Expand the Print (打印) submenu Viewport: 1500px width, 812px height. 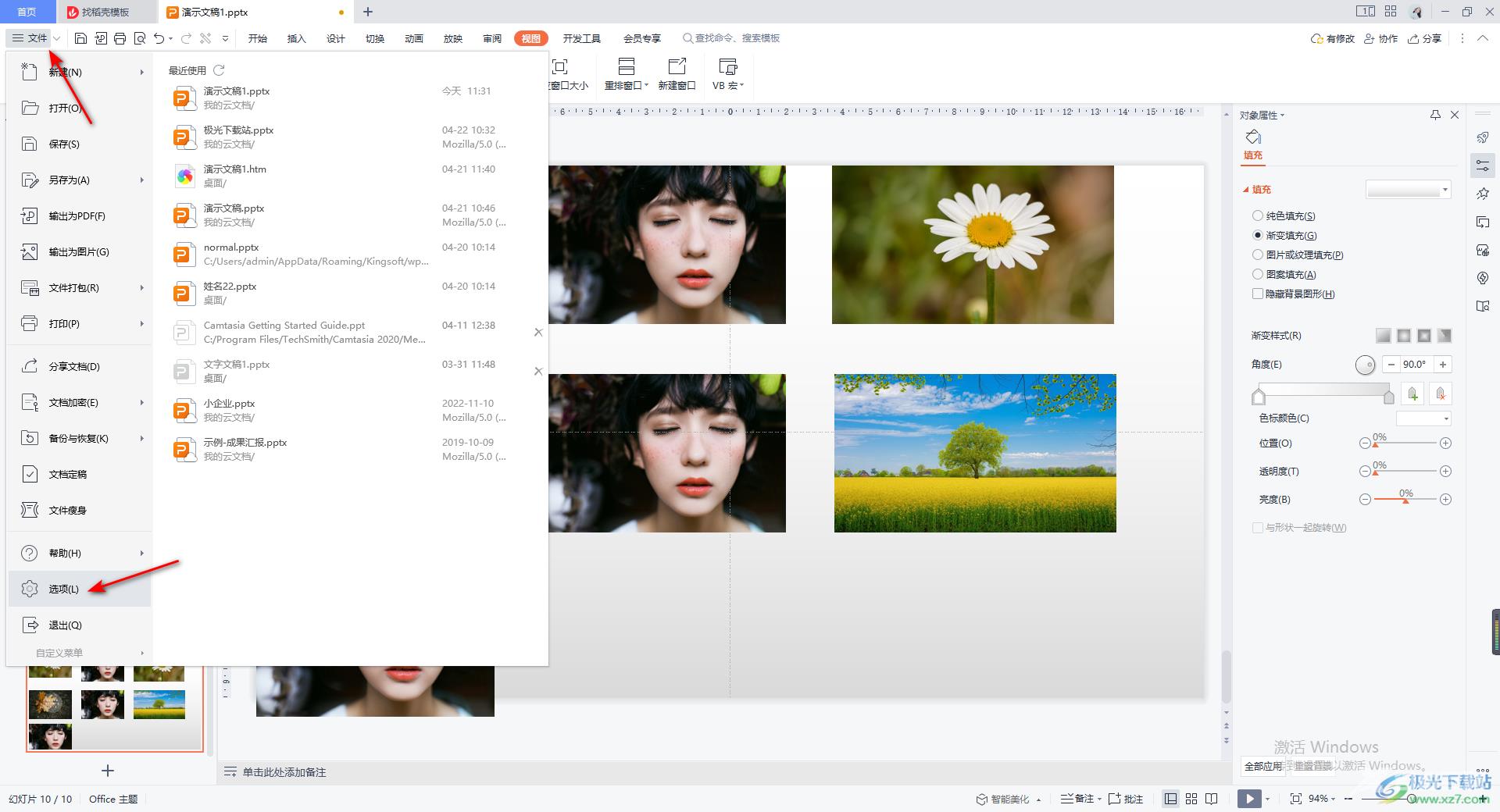click(141, 323)
